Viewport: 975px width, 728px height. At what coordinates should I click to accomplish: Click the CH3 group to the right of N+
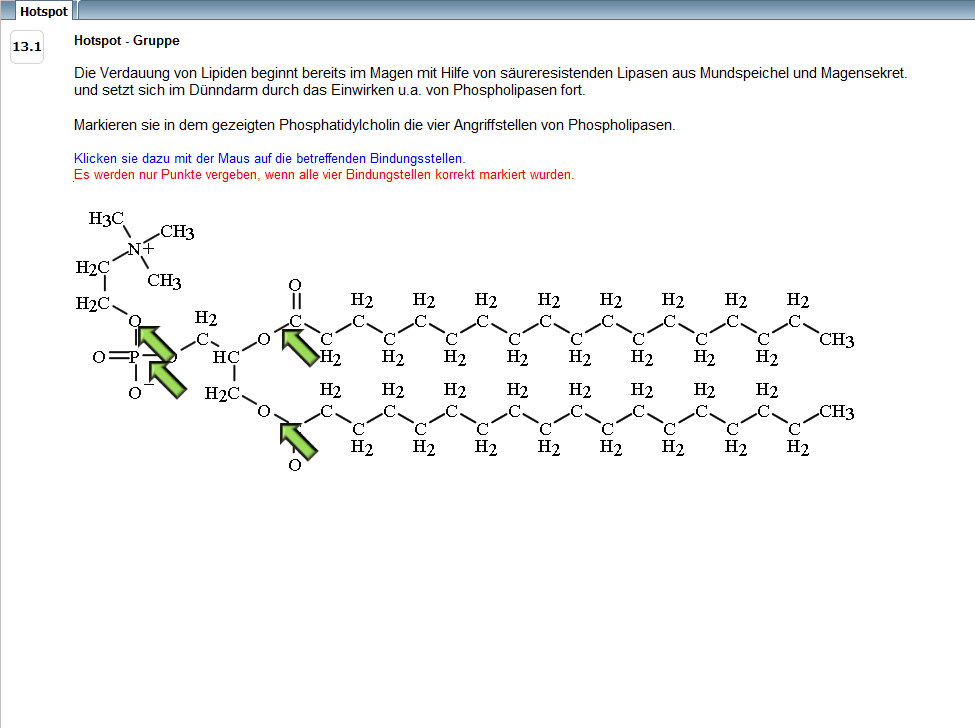pyautogui.click(x=177, y=232)
